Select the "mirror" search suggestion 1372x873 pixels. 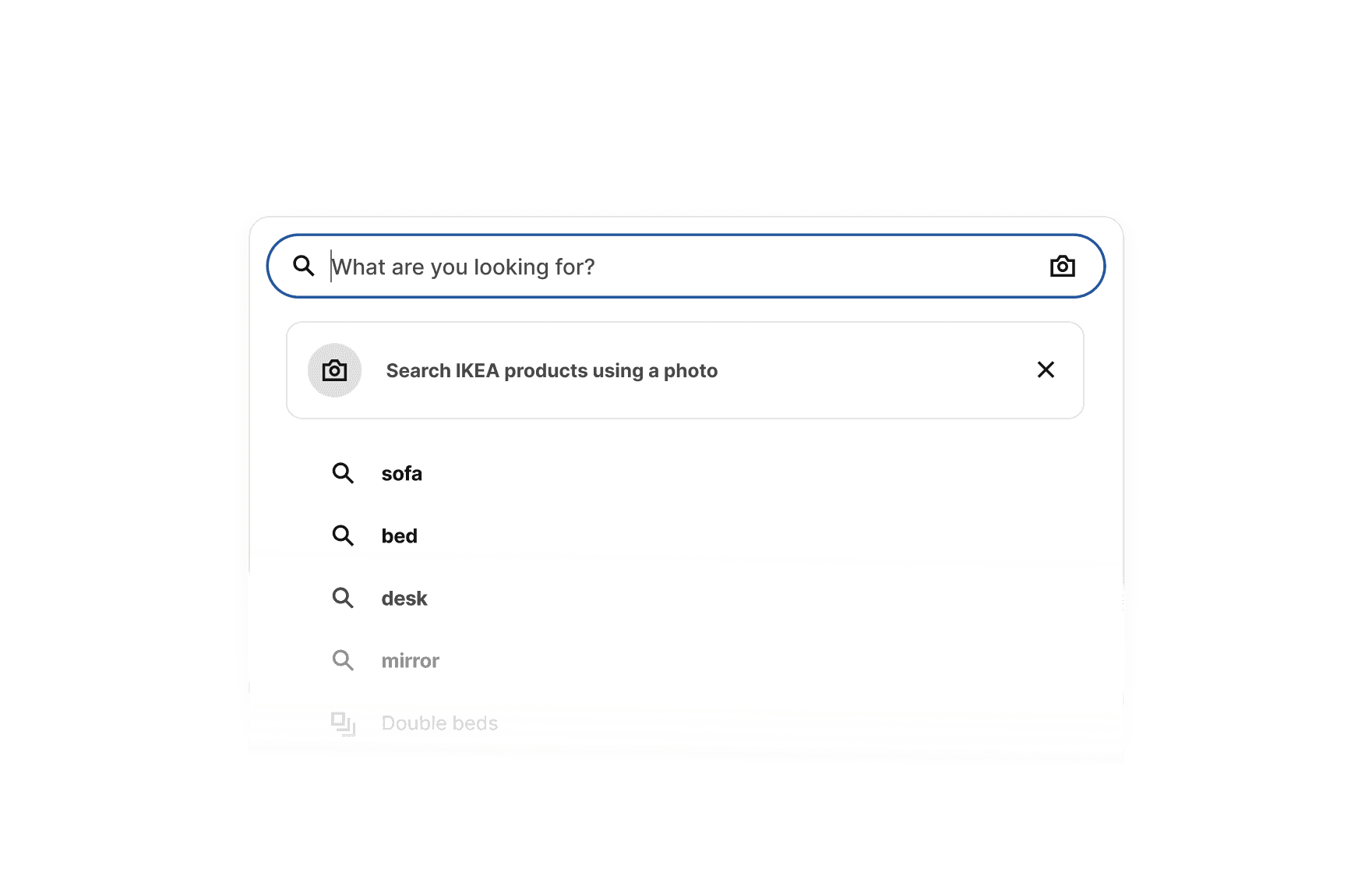click(410, 661)
